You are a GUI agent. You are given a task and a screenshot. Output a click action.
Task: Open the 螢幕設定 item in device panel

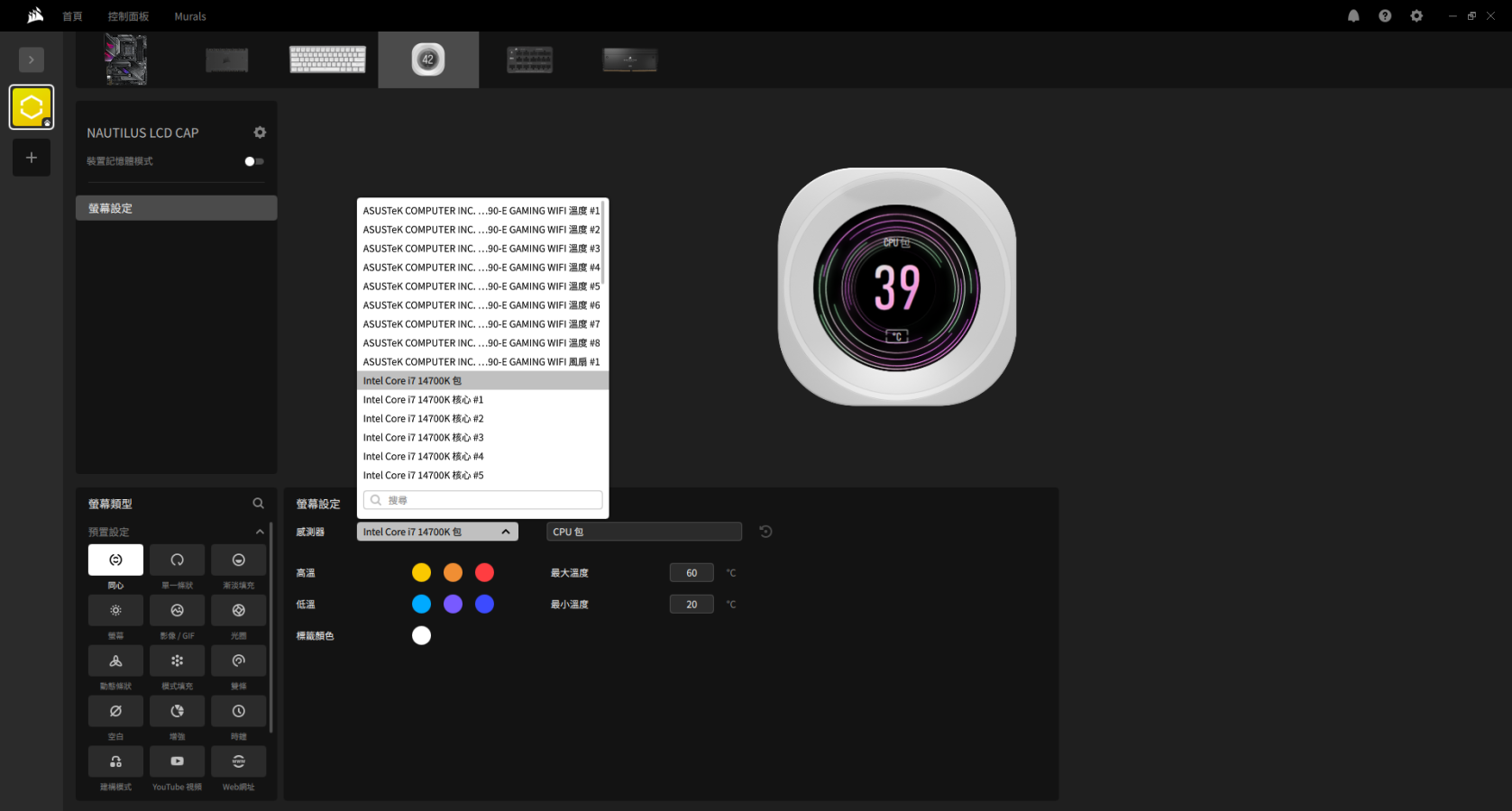177,208
